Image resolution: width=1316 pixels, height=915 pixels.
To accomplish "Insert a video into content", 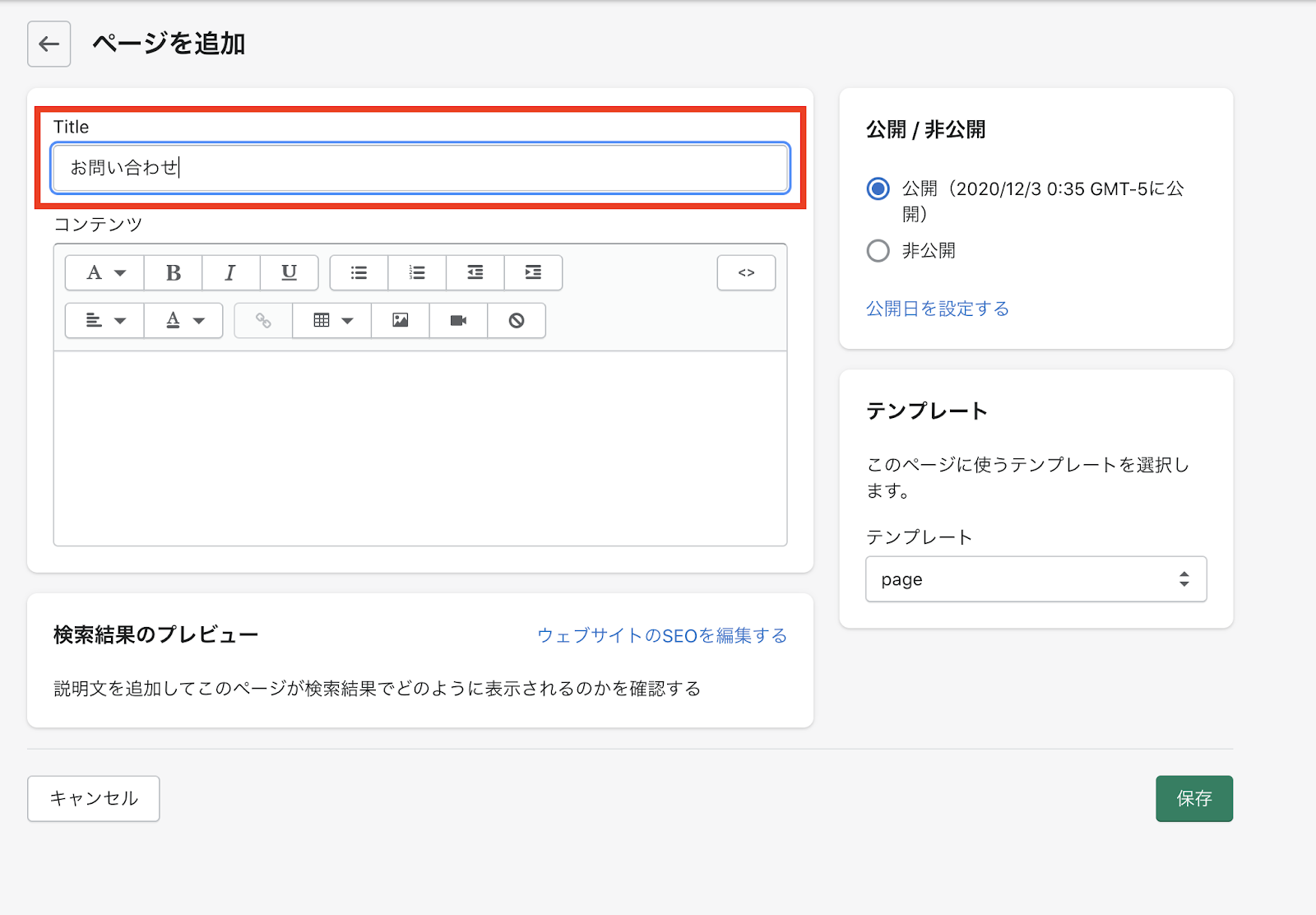I will pos(458,321).
